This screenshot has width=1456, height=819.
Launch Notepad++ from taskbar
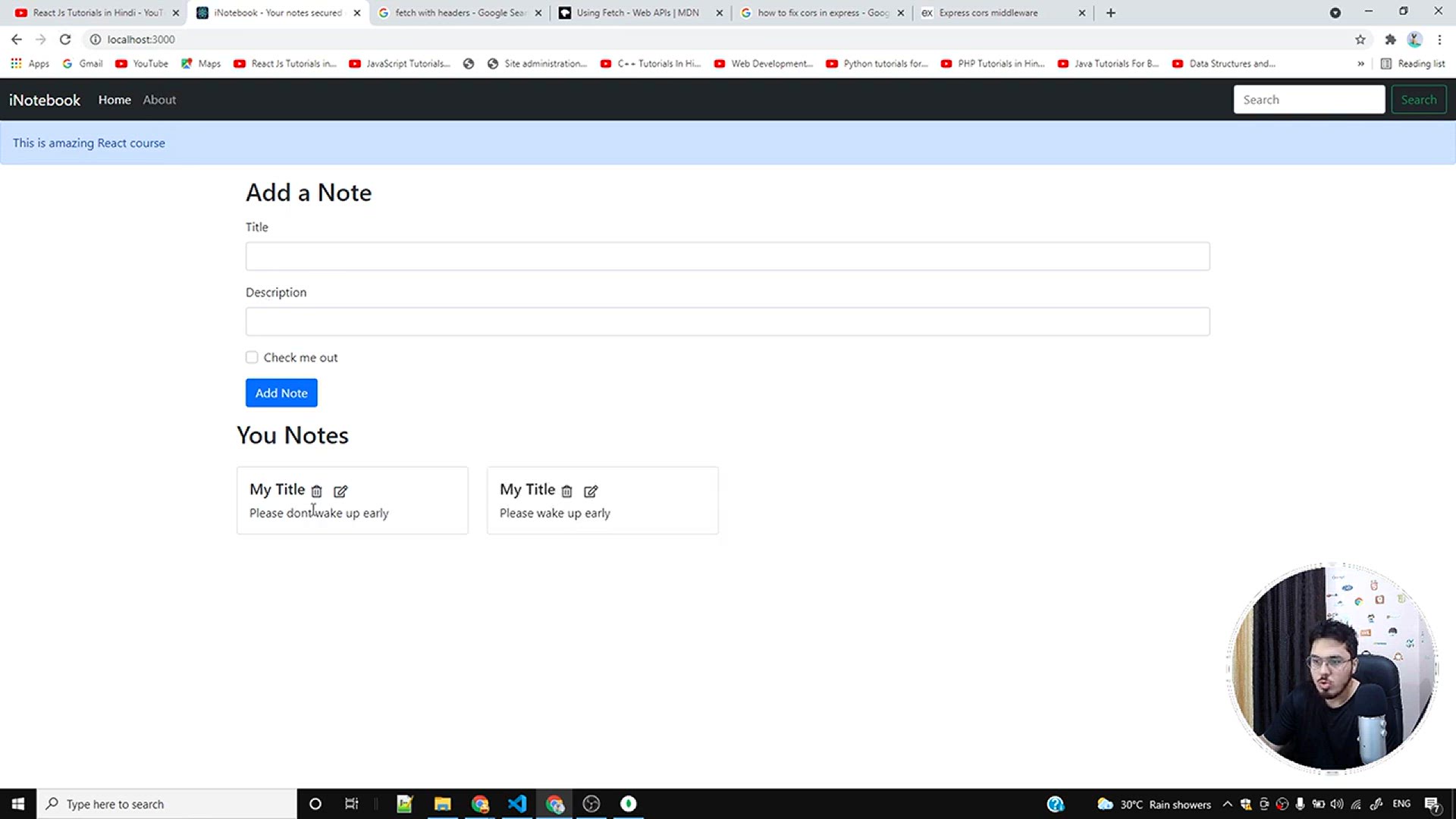click(404, 804)
